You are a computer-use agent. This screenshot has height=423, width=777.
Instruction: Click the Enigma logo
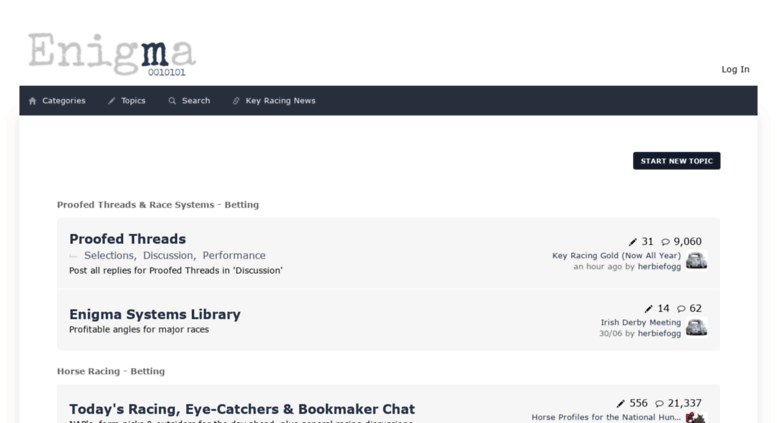[x=112, y=54]
